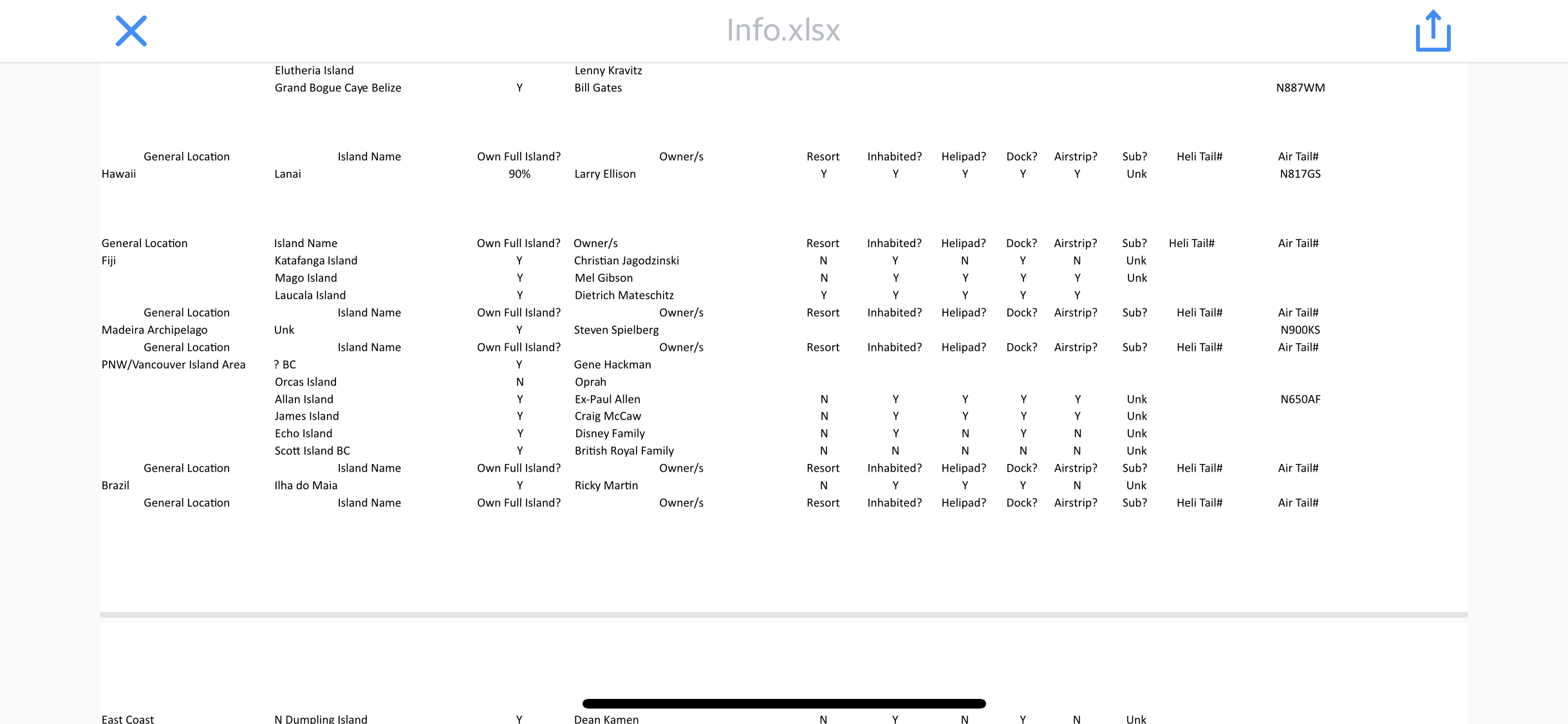Screen dimensions: 1568x724
Task: Select the 'Fiji' location cell
Action: coord(109,261)
